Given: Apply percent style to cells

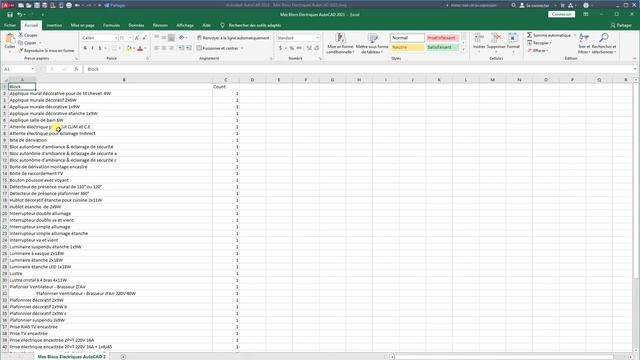Looking at the screenshot, I should point(291,48).
